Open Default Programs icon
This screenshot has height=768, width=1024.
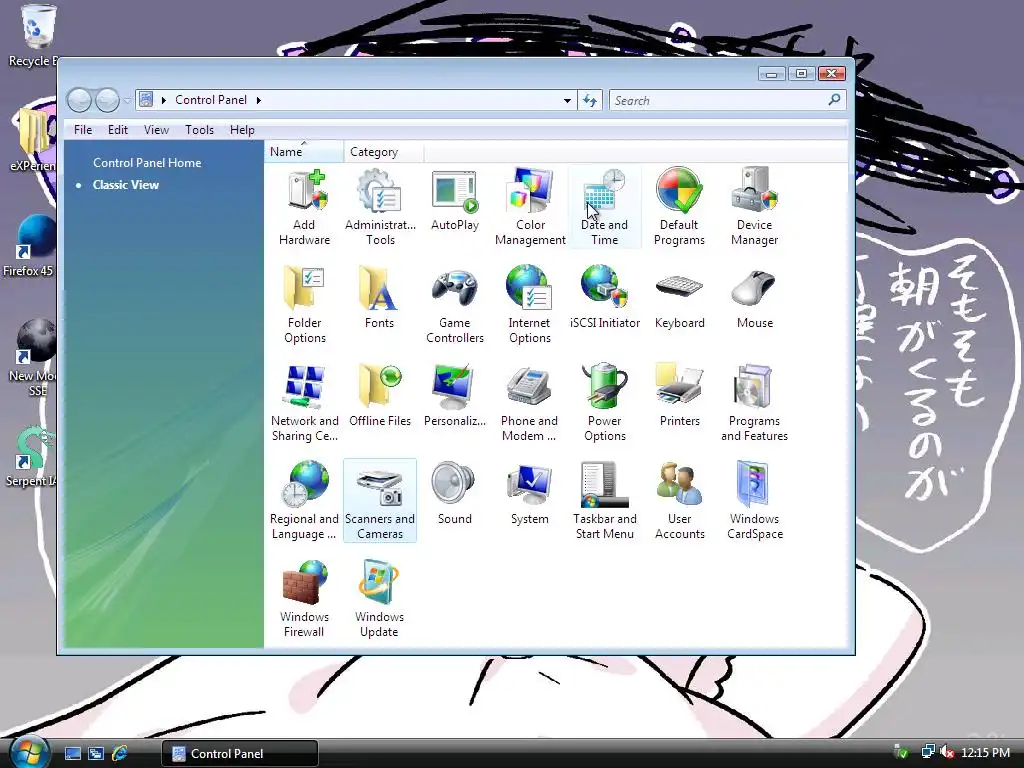click(679, 207)
